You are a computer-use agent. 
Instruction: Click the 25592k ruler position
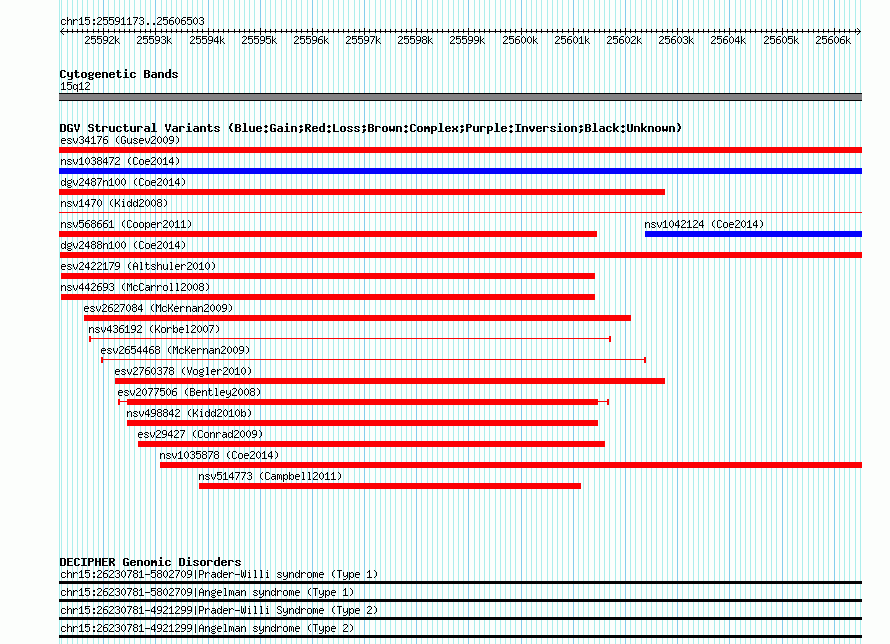[102, 40]
